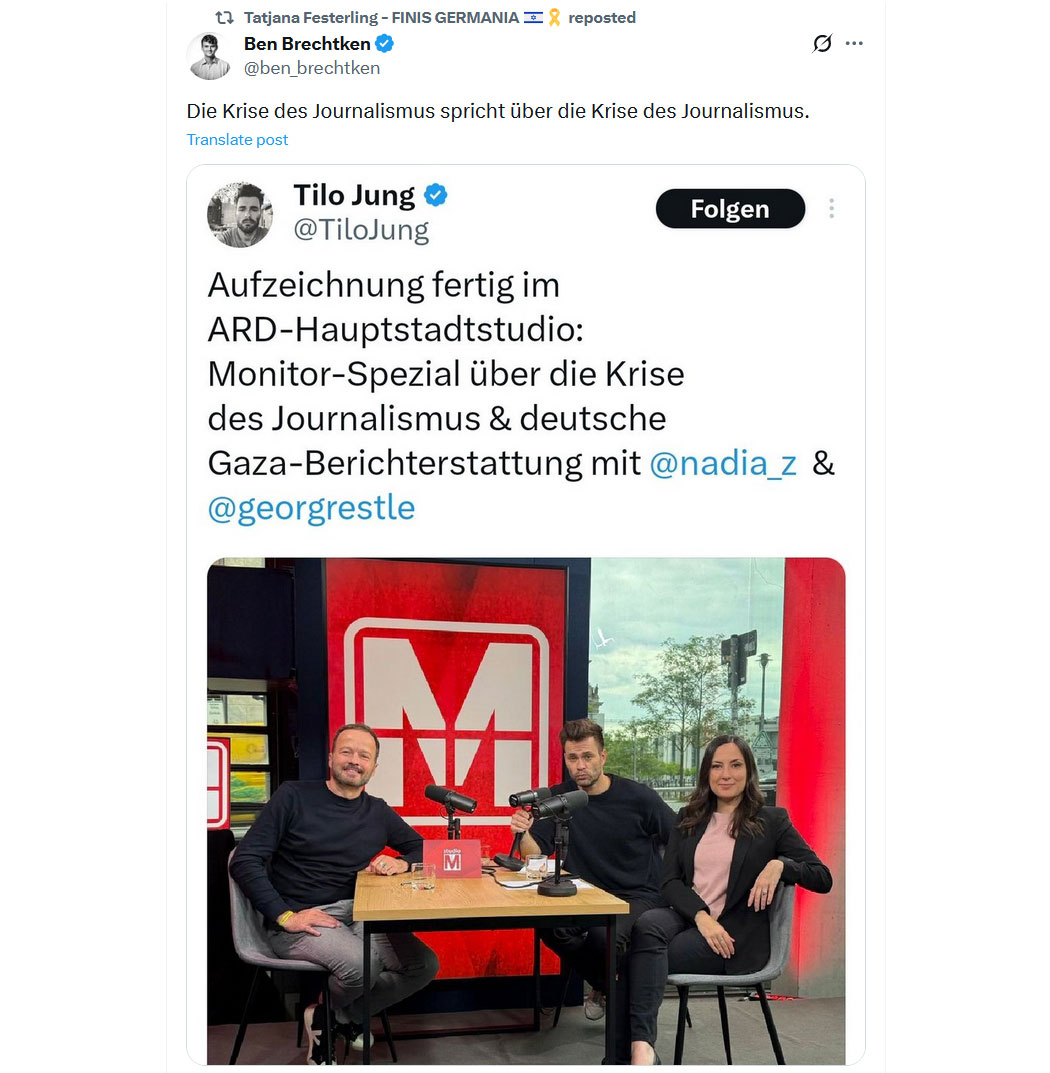Click the repost arrows icon at top
The height and width of the screenshot is (1073, 1050).
click(x=225, y=18)
